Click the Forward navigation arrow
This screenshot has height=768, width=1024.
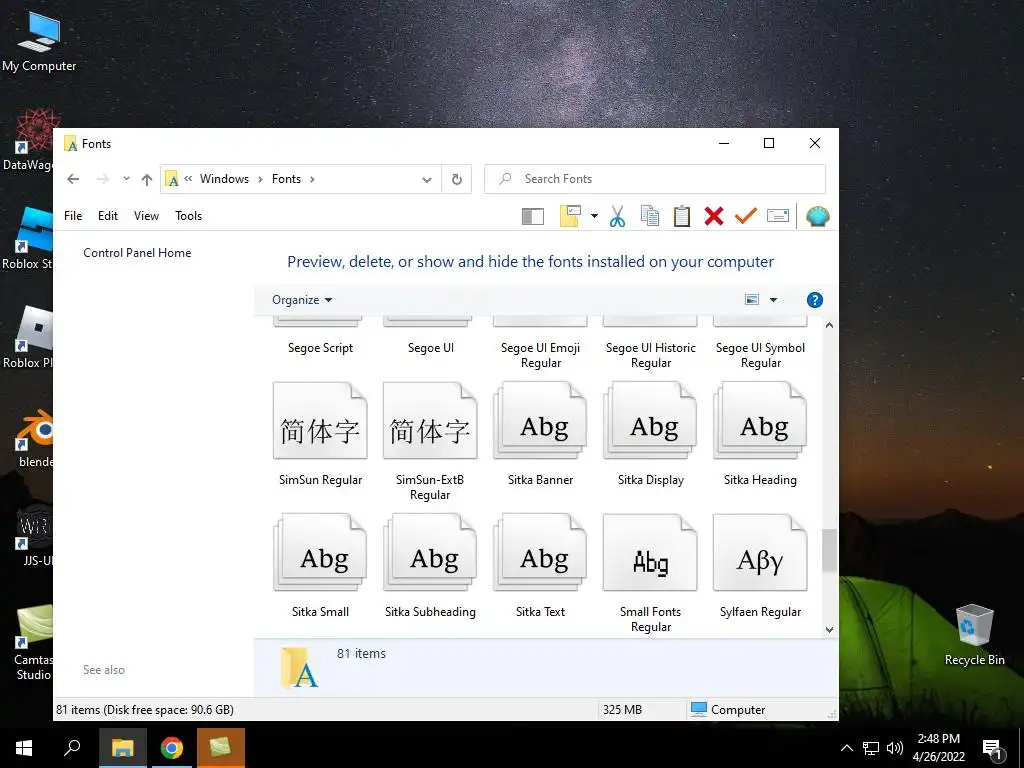[103, 179]
